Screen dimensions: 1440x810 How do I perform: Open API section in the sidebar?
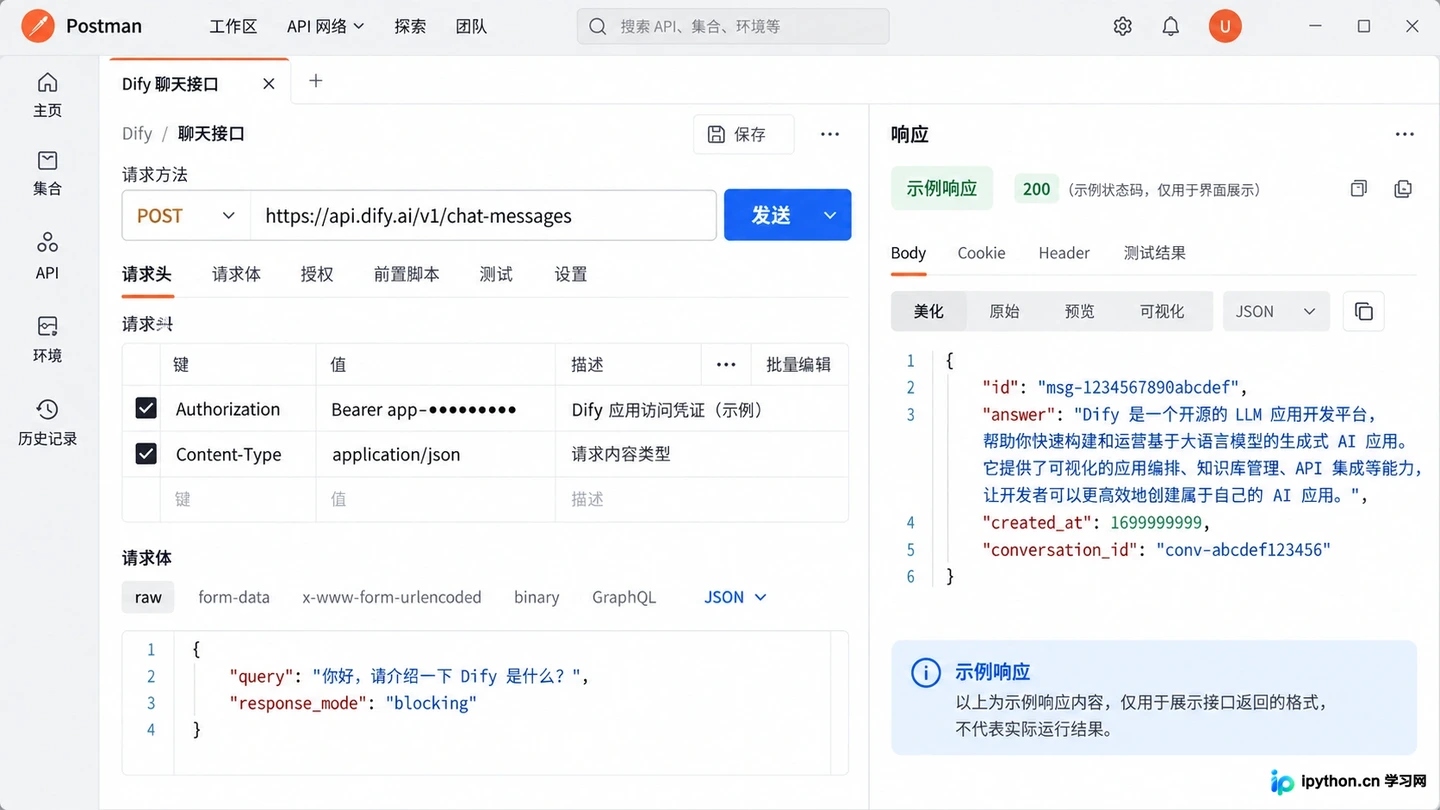coord(47,256)
